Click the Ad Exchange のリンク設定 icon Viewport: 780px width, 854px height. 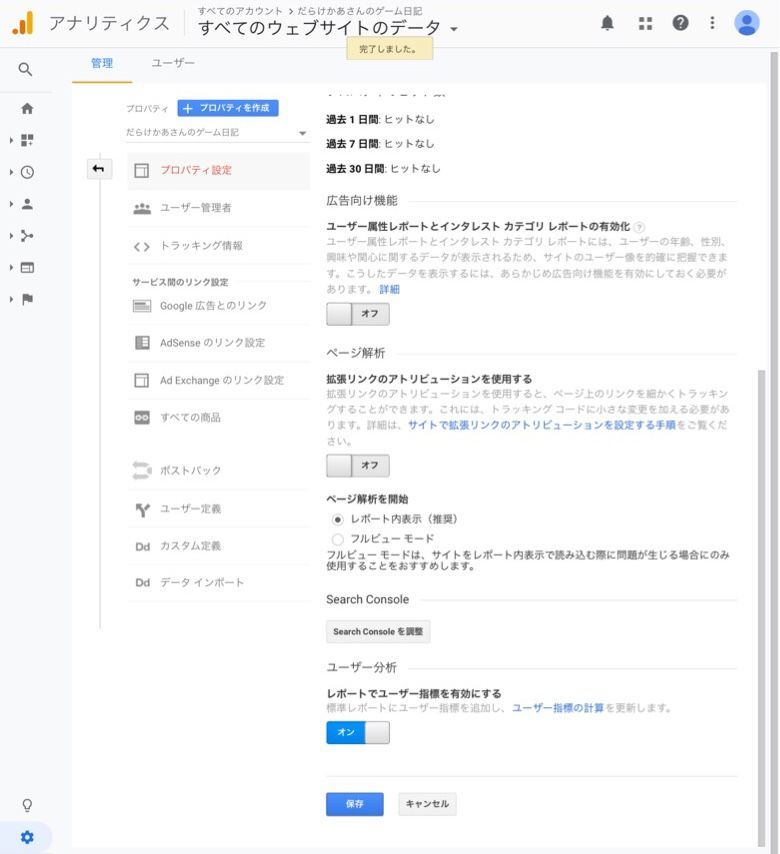tap(142, 380)
